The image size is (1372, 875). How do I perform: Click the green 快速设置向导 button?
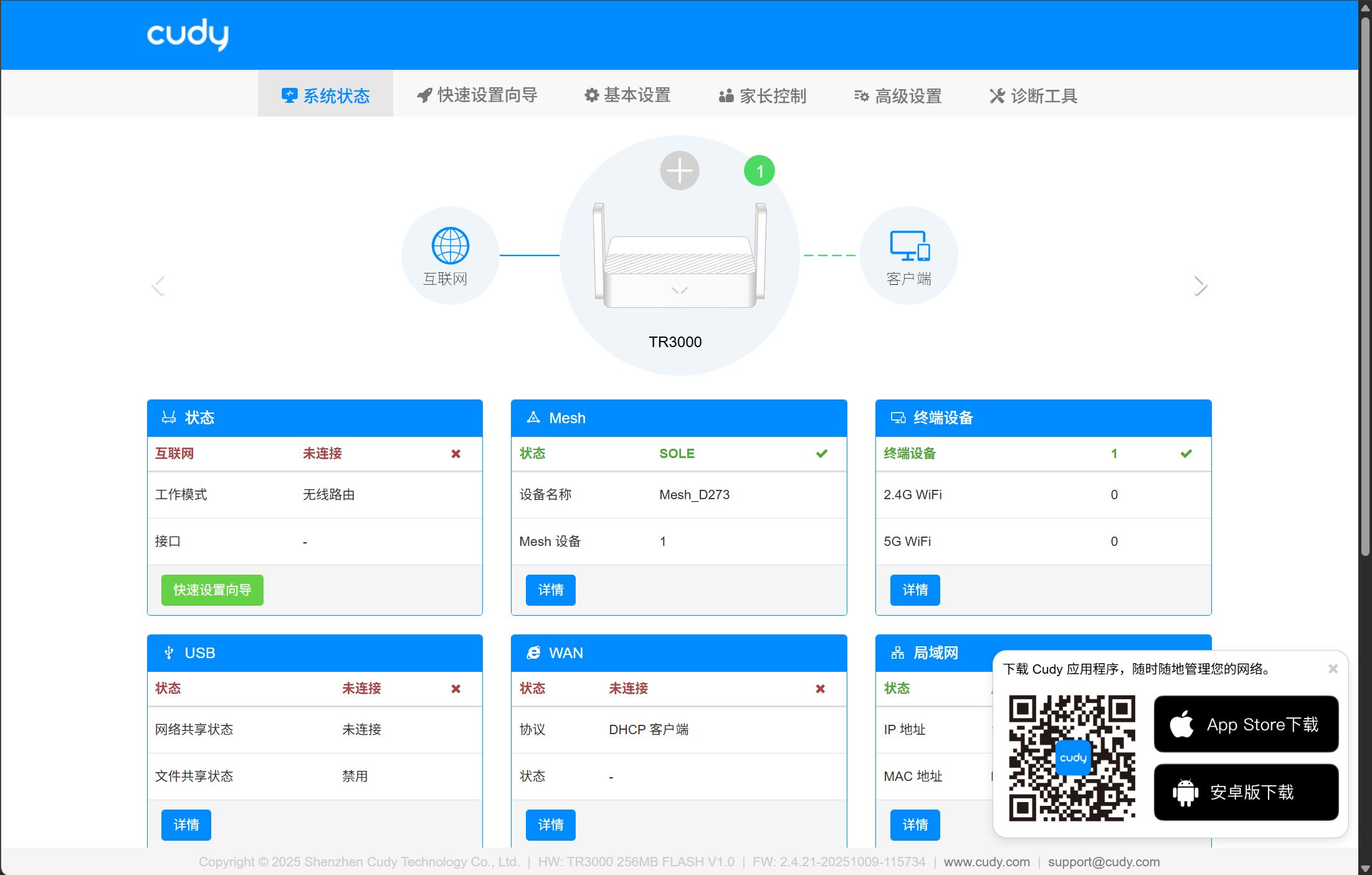pos(212,590)
